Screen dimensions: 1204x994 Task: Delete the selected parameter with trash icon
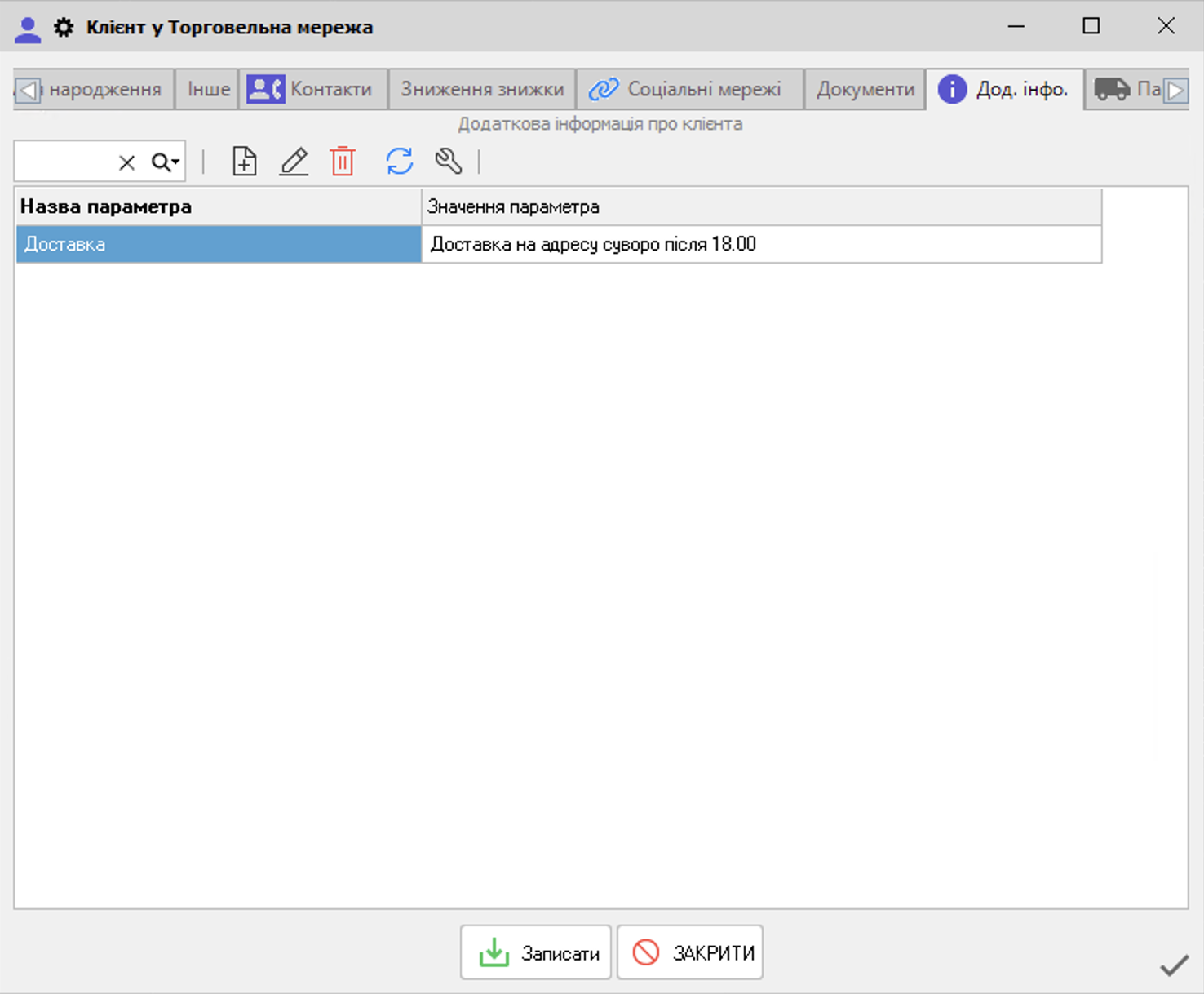point(343,162)
